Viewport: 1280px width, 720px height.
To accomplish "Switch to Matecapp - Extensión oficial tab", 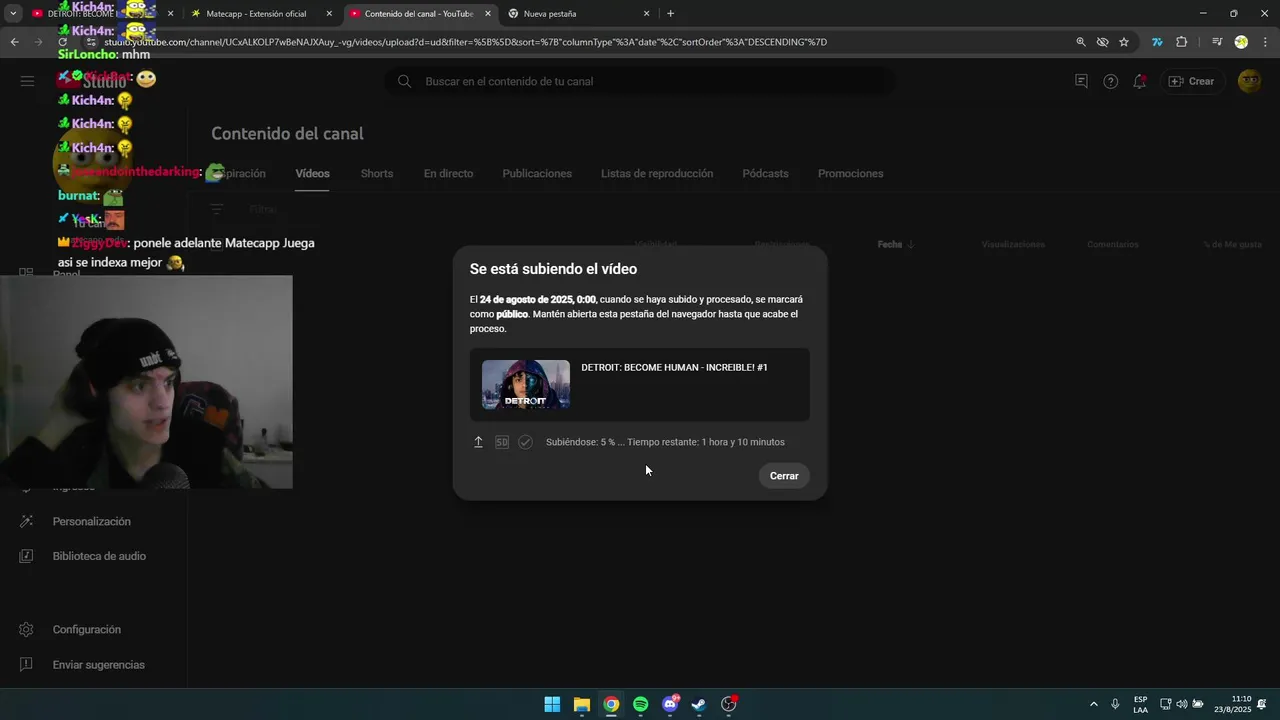I will (x=261, y=14).
